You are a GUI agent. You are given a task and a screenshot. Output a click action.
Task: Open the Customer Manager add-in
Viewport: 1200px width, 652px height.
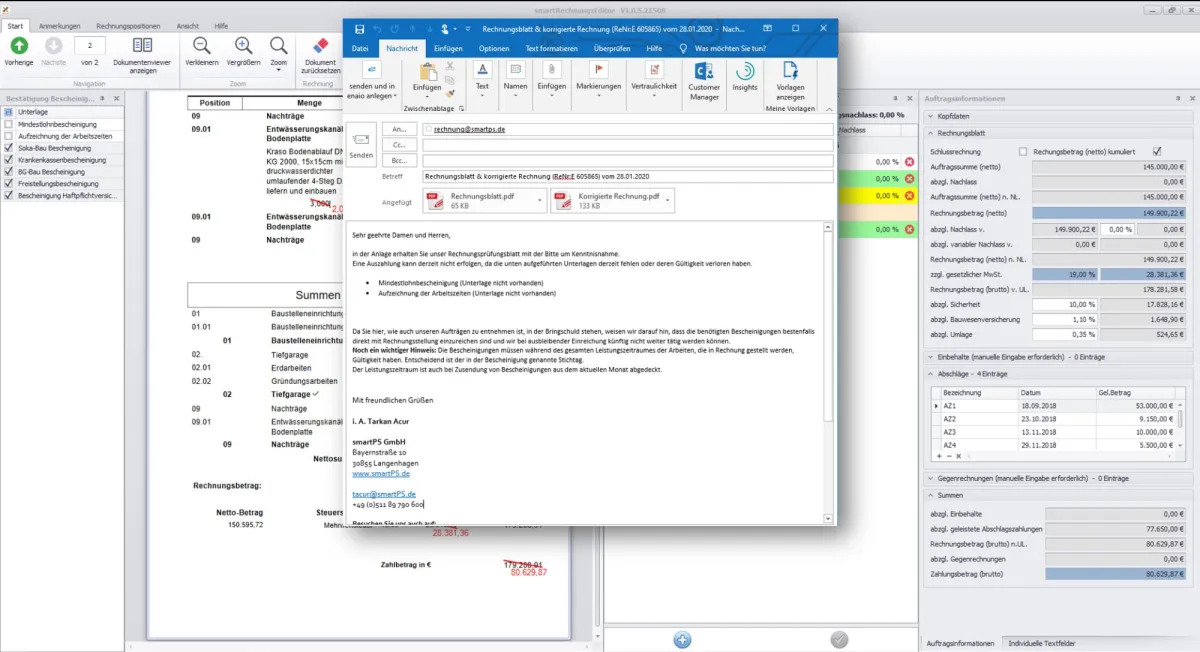[x=704, y=72]
